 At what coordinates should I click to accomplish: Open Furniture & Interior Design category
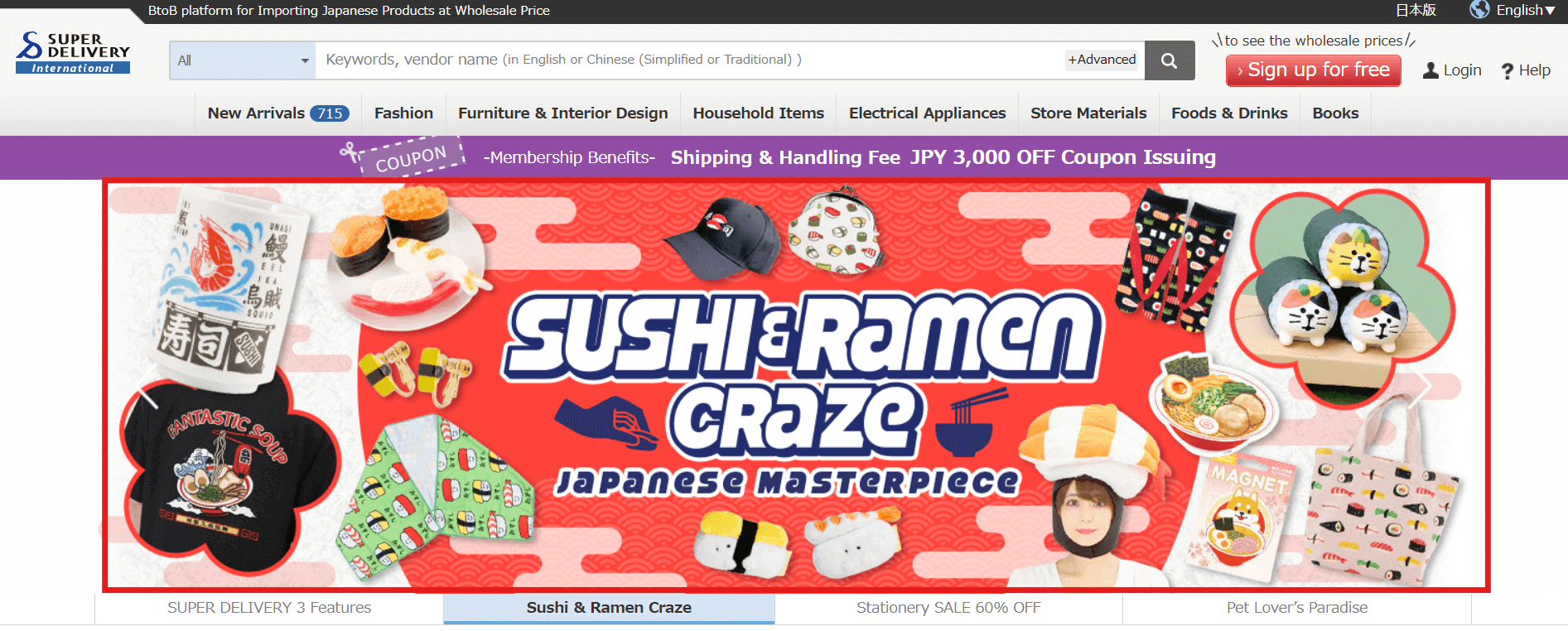click(x=563, y=113)
